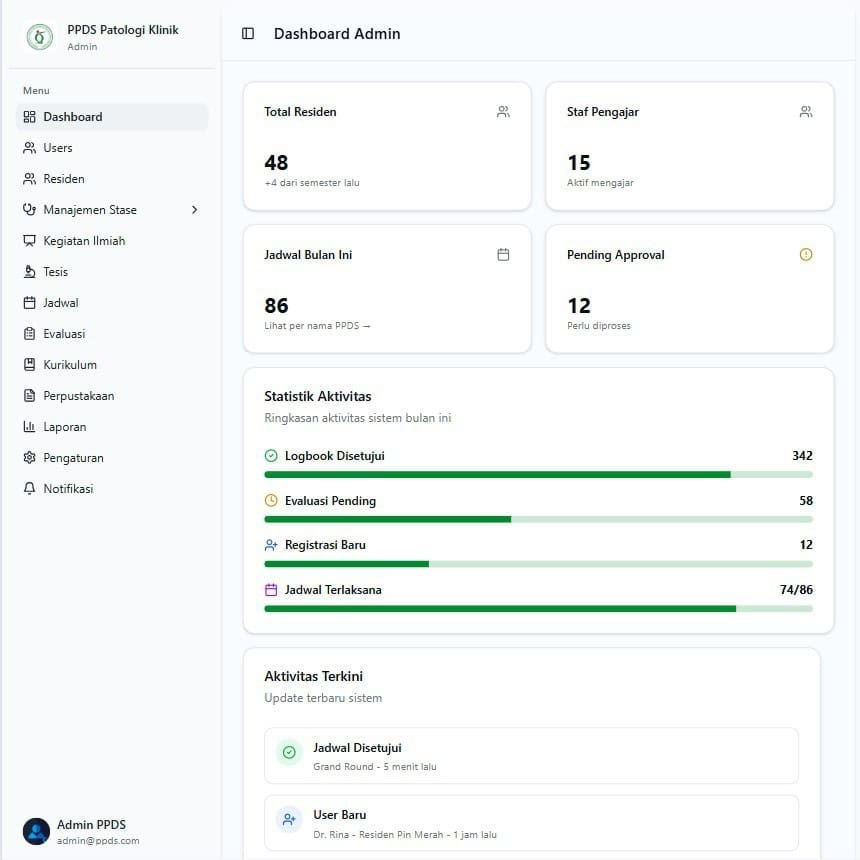Click the Staf Pengajar users icon

point(806,112)
